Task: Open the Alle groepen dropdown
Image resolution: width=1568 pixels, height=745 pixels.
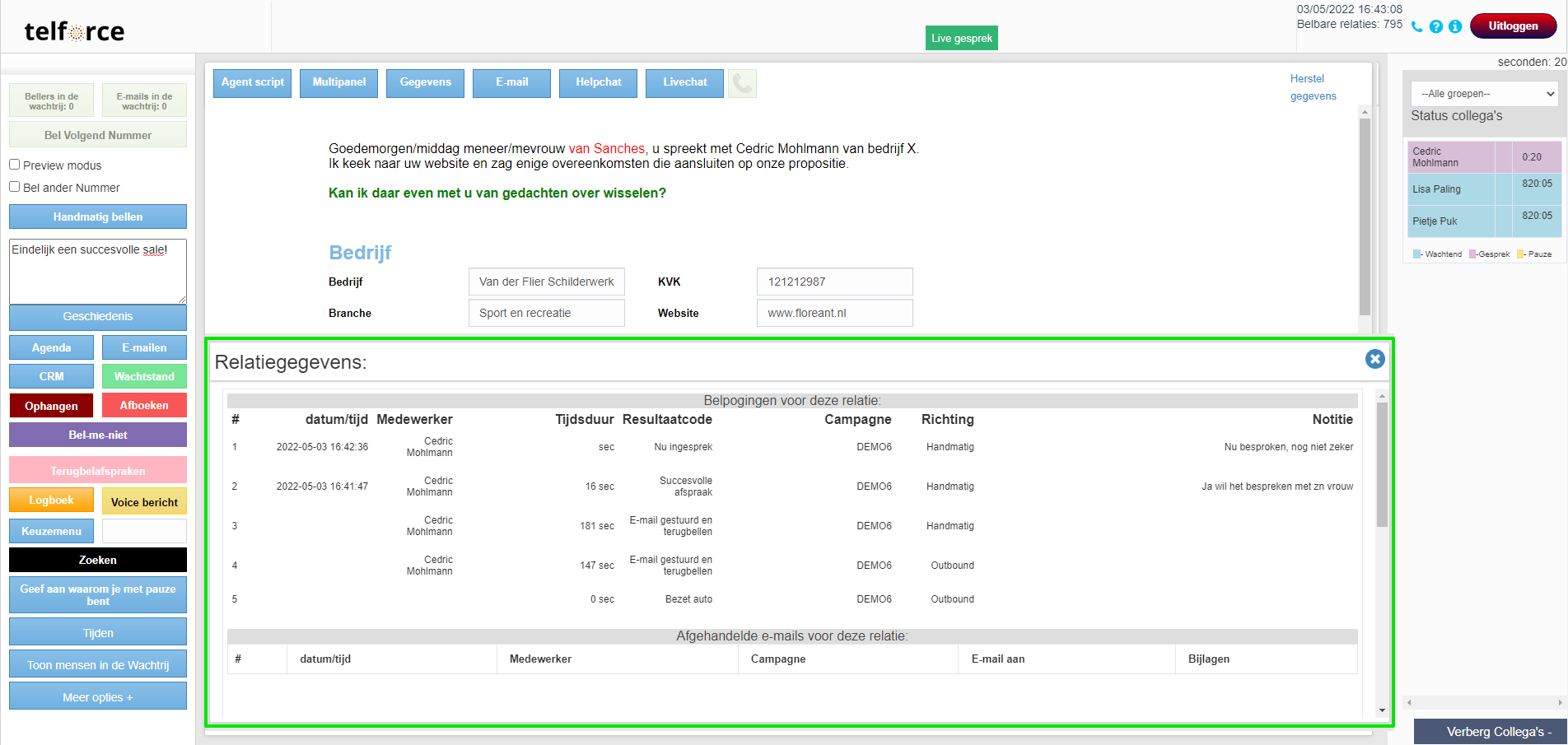Action: pyautogui.click(x=1484, y=94)
